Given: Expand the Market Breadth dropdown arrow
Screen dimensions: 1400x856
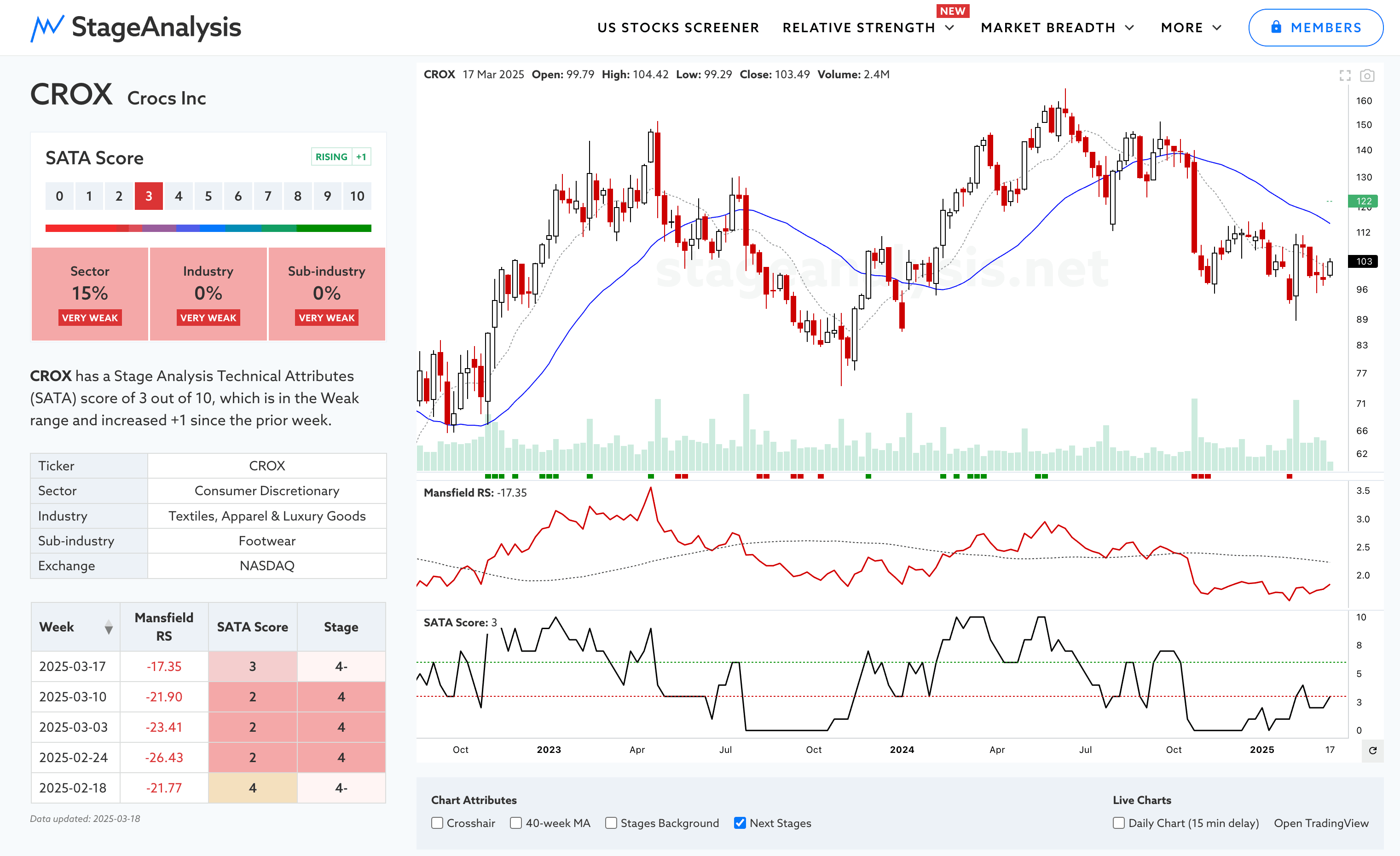Looking at the screenshot, I should click(x=1129, y=28).
